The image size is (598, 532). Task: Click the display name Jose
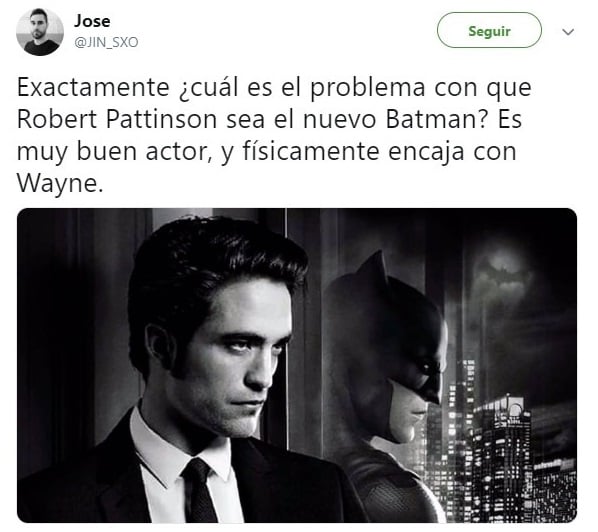click(92, 21)
